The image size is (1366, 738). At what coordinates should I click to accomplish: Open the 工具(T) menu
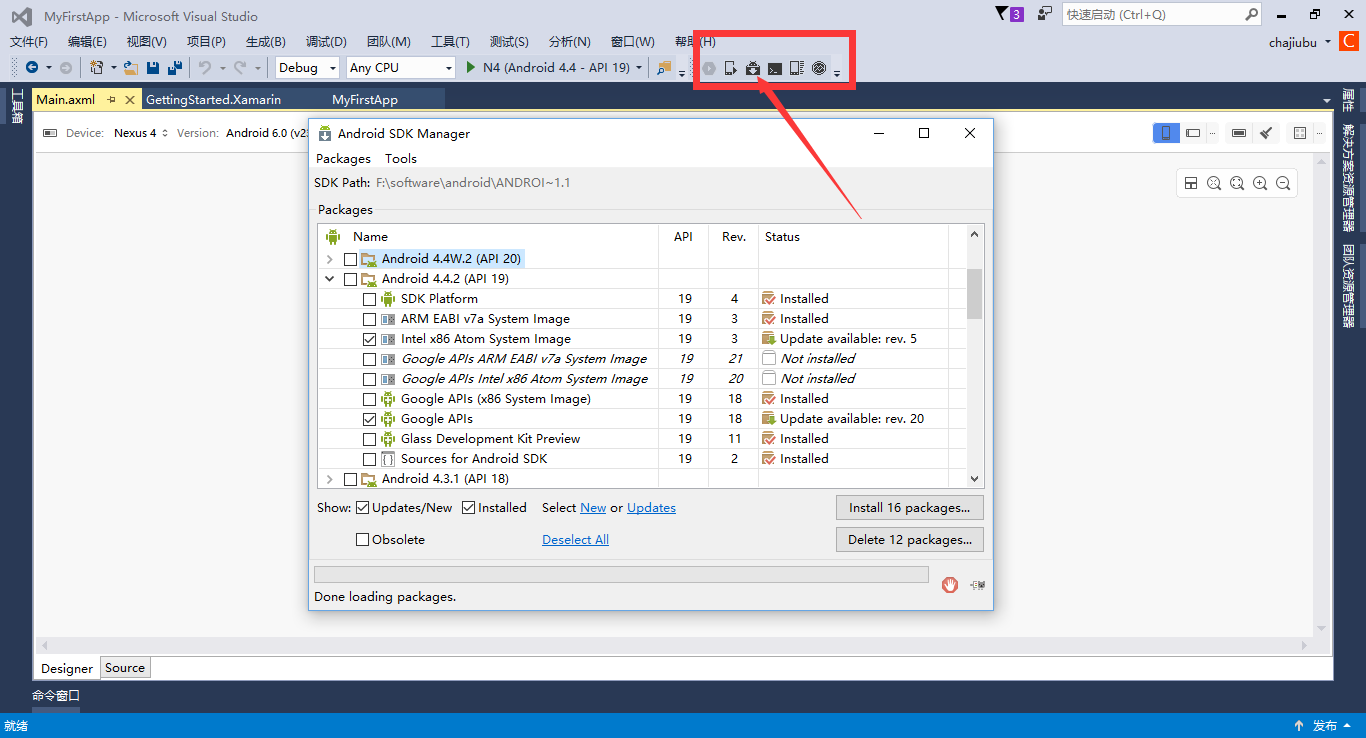click(x=450, y=42)
